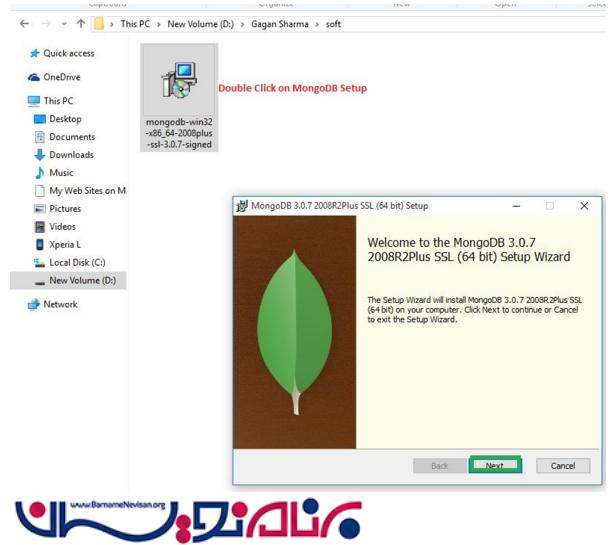The height and width of the screenshot is (545, 611).
Task: Close the MongoDB Setup dialog
Action: (x=584, y=206)
